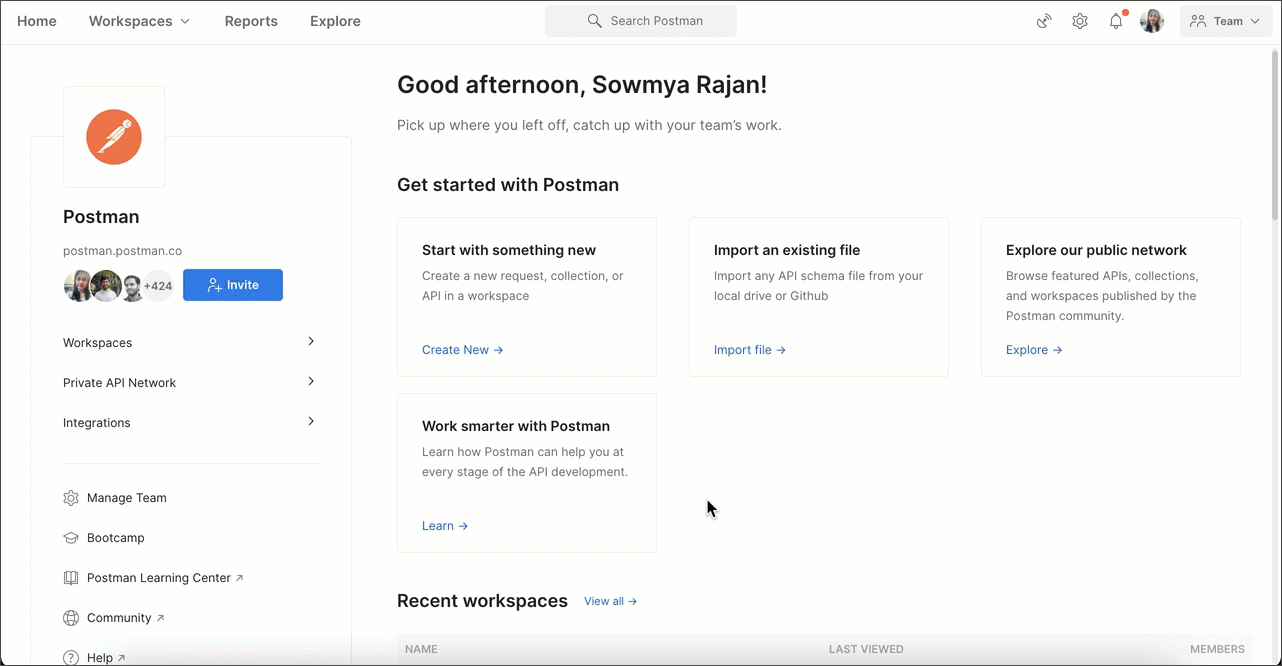The width and height of the screenshot is (1282, 666).
Task: Open the sync status satellite icon
Action: pyautogui.click(x=1044, y=21)
